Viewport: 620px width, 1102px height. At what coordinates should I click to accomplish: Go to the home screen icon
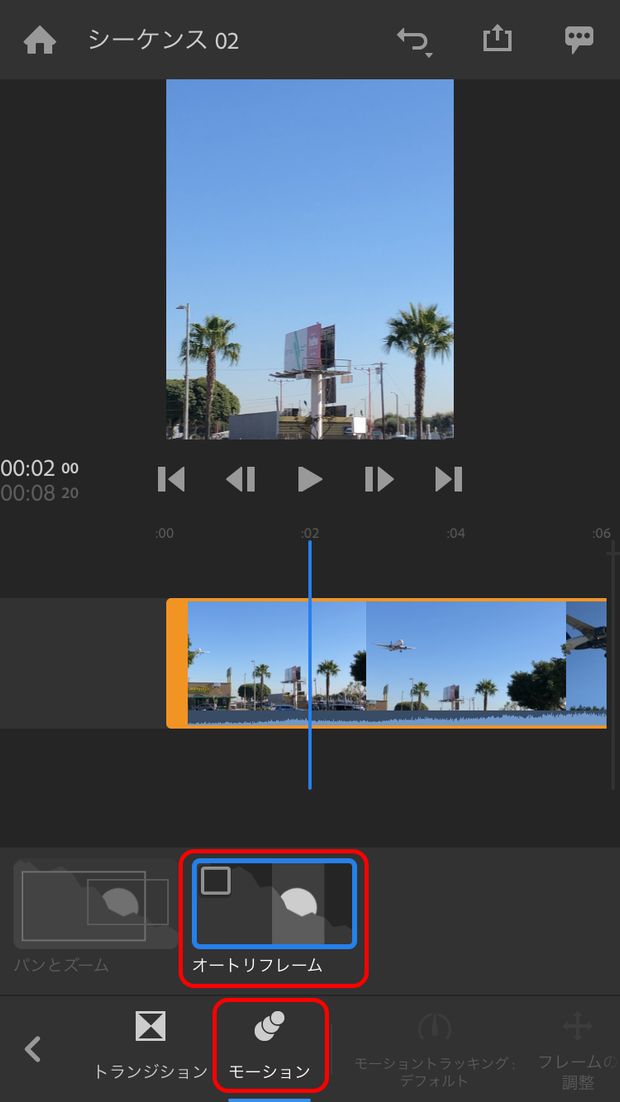[x=40, y=40]
